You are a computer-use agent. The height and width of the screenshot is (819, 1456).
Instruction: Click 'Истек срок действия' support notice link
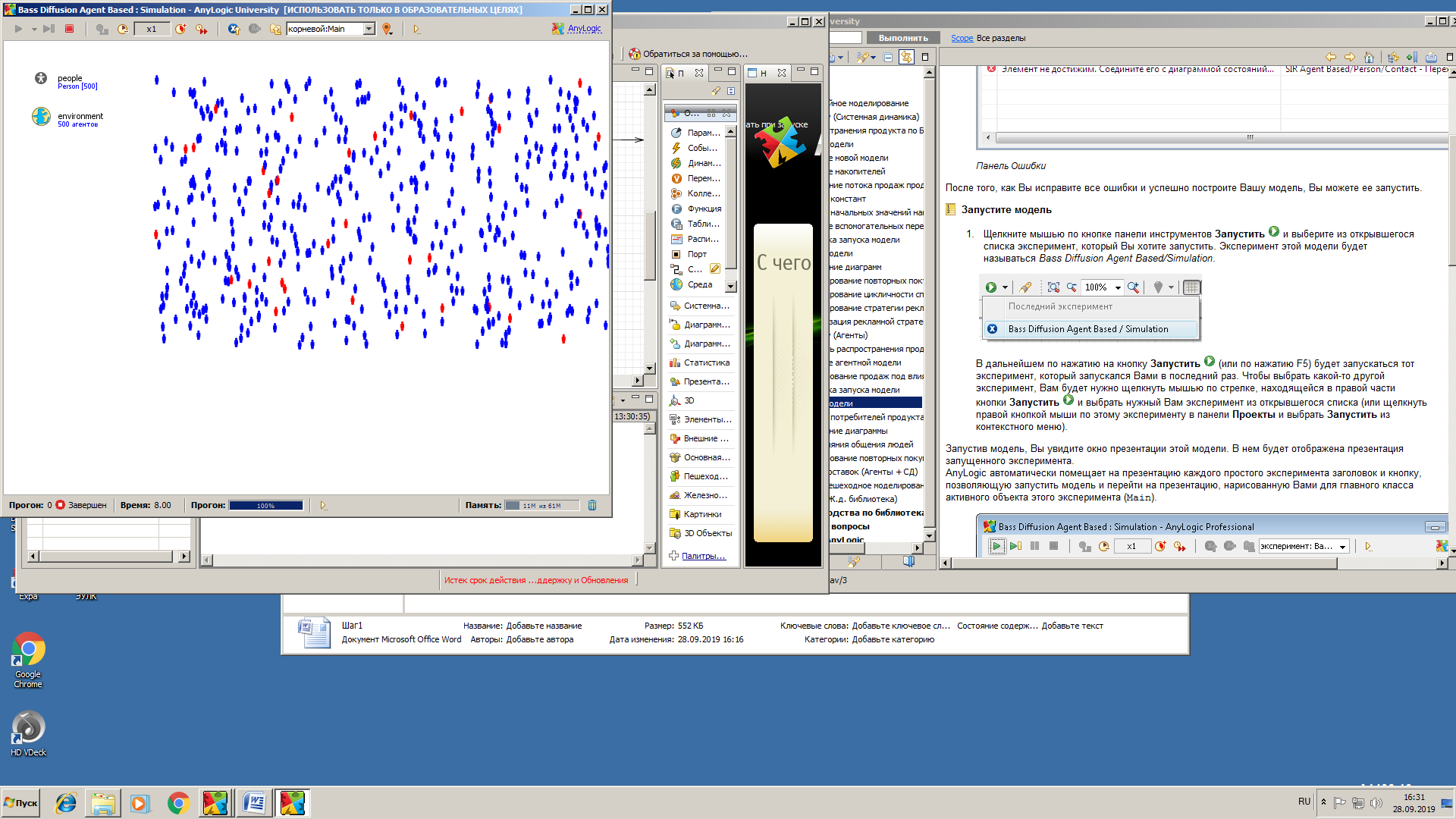pos(536,580)
